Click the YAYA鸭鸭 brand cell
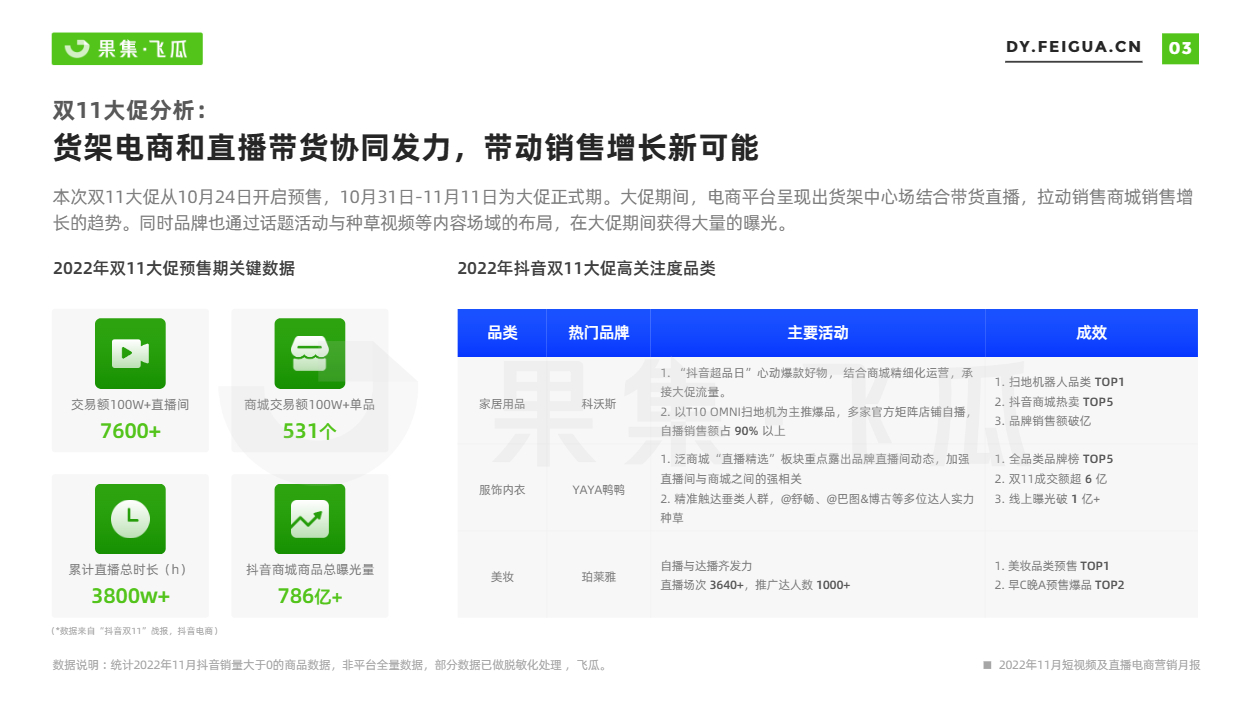The width and height of the screenshot is (1250, 703). pyautogui.click(x=598, y=490)
